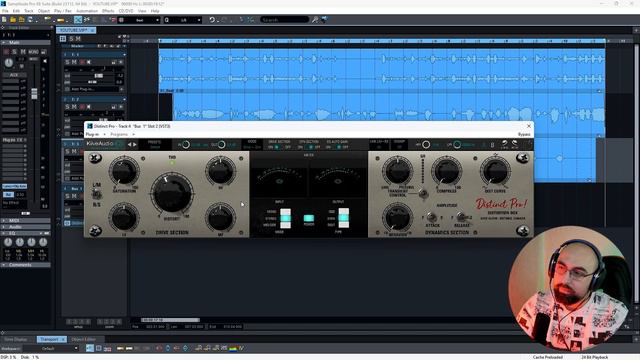Screen dimensions: 640x360
Task: Click the Compress knob
Action: tap(447, 171)
